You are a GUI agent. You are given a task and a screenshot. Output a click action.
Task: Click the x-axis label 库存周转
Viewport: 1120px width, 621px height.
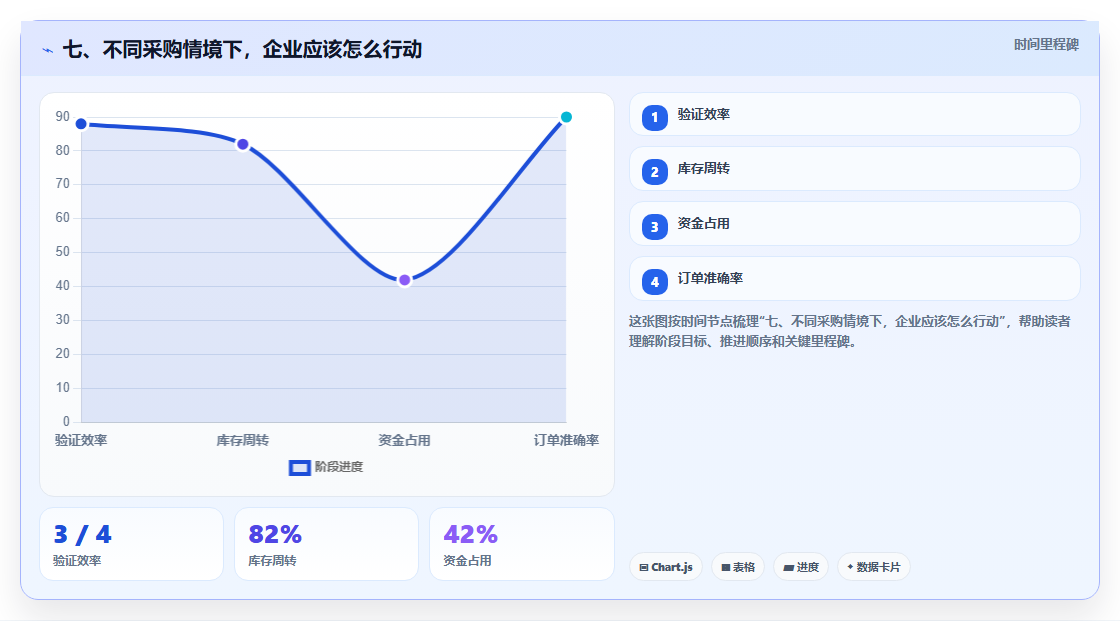click(243, 440)
